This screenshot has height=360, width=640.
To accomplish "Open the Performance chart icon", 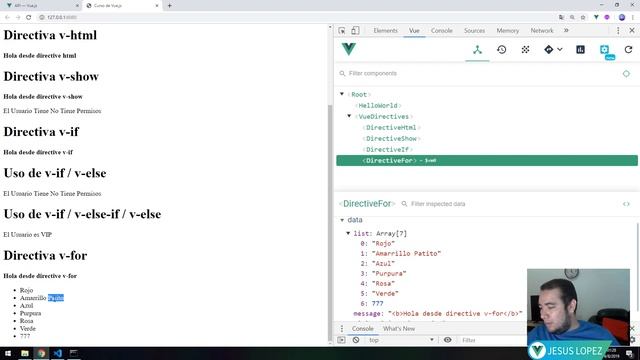I will (x=580, y=50).
